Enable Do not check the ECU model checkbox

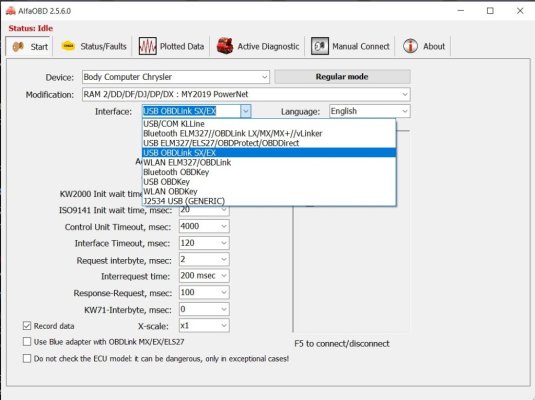tap(27, 358)
